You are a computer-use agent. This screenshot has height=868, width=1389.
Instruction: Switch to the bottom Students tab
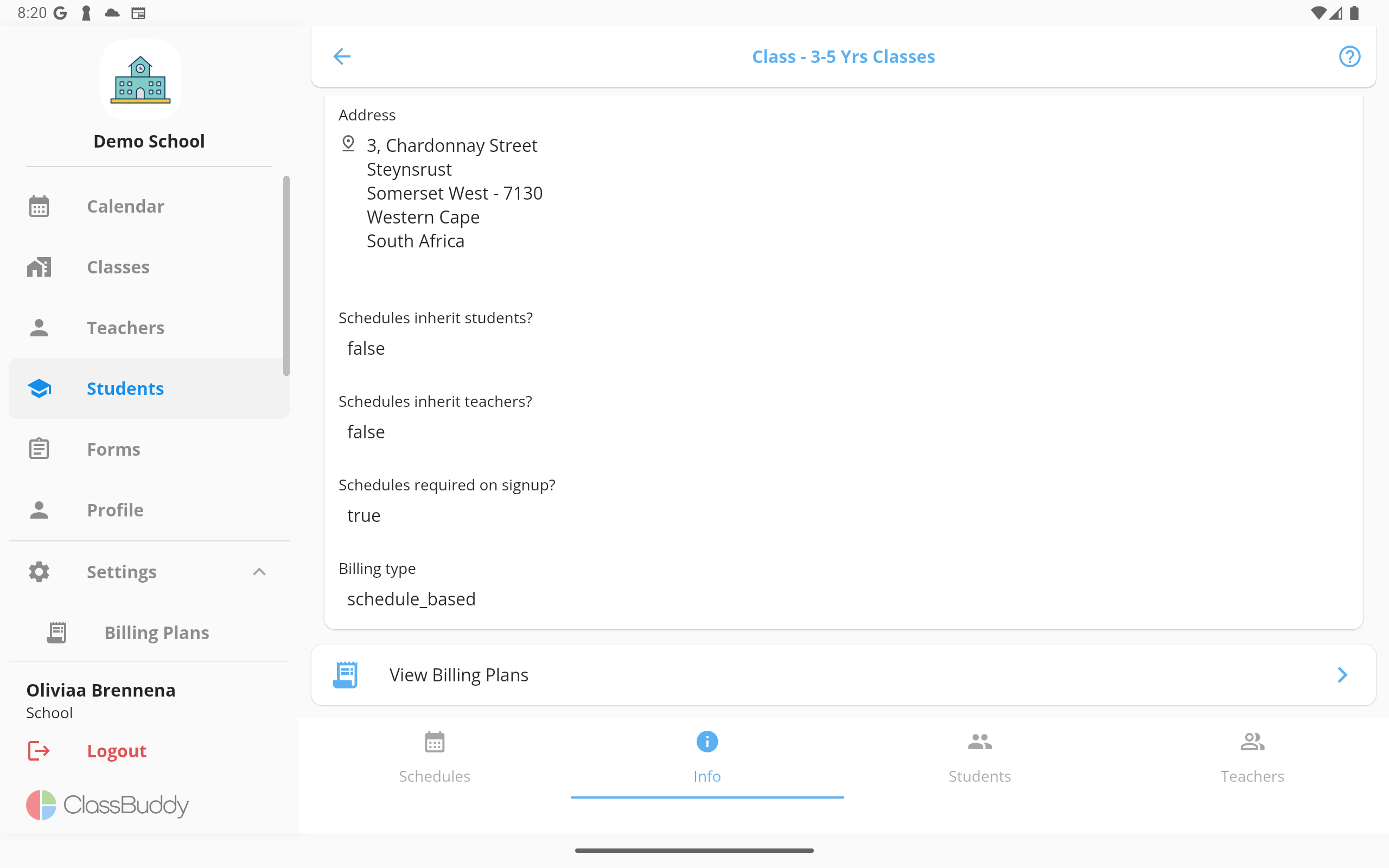click(979, 758)
